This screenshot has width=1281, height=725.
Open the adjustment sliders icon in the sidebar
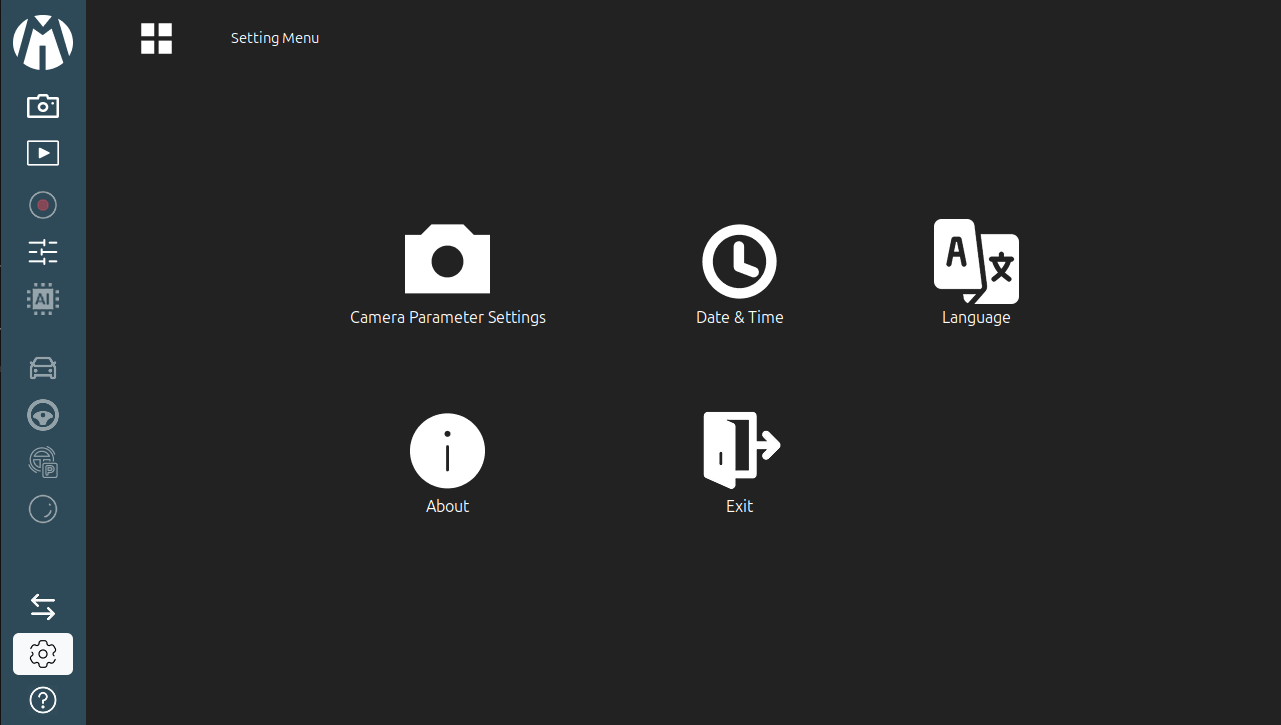click(43, 252)
